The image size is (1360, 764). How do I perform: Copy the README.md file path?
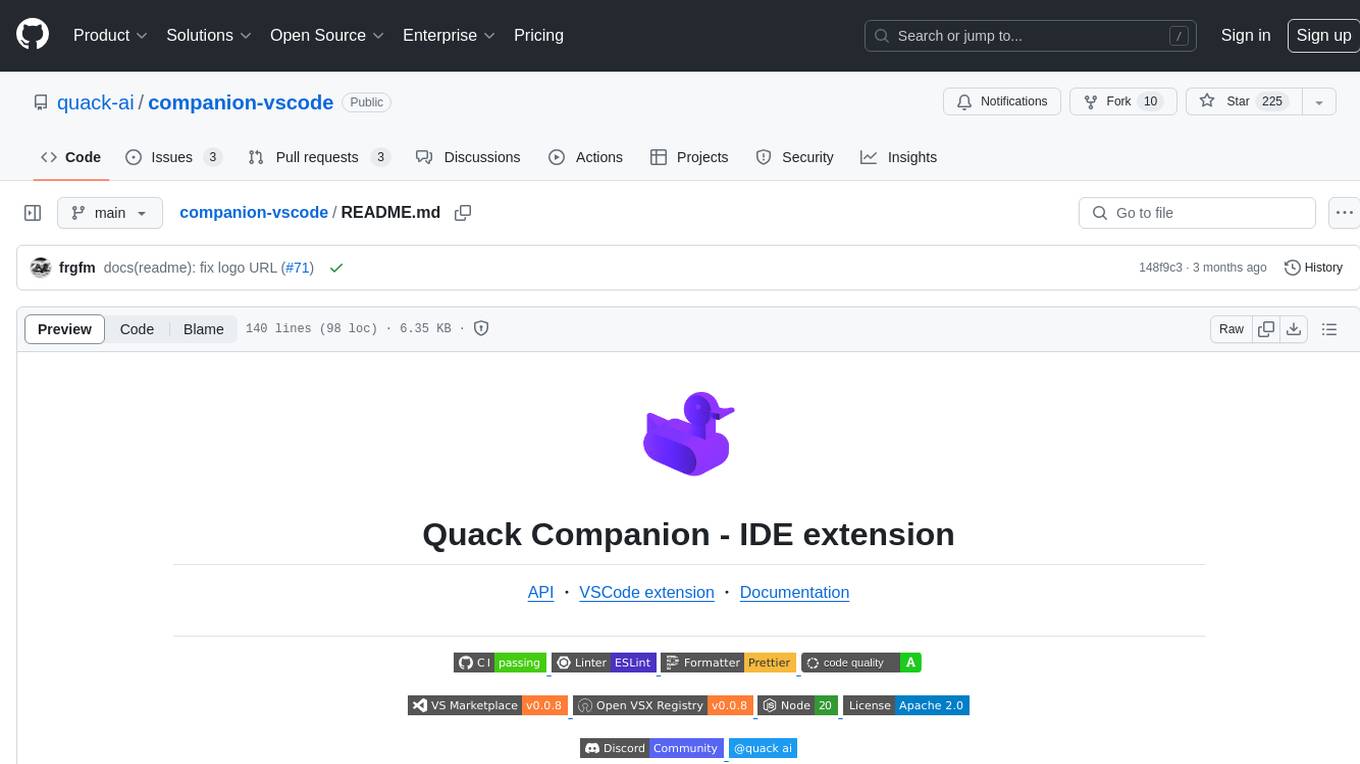(x=462, y=213)
